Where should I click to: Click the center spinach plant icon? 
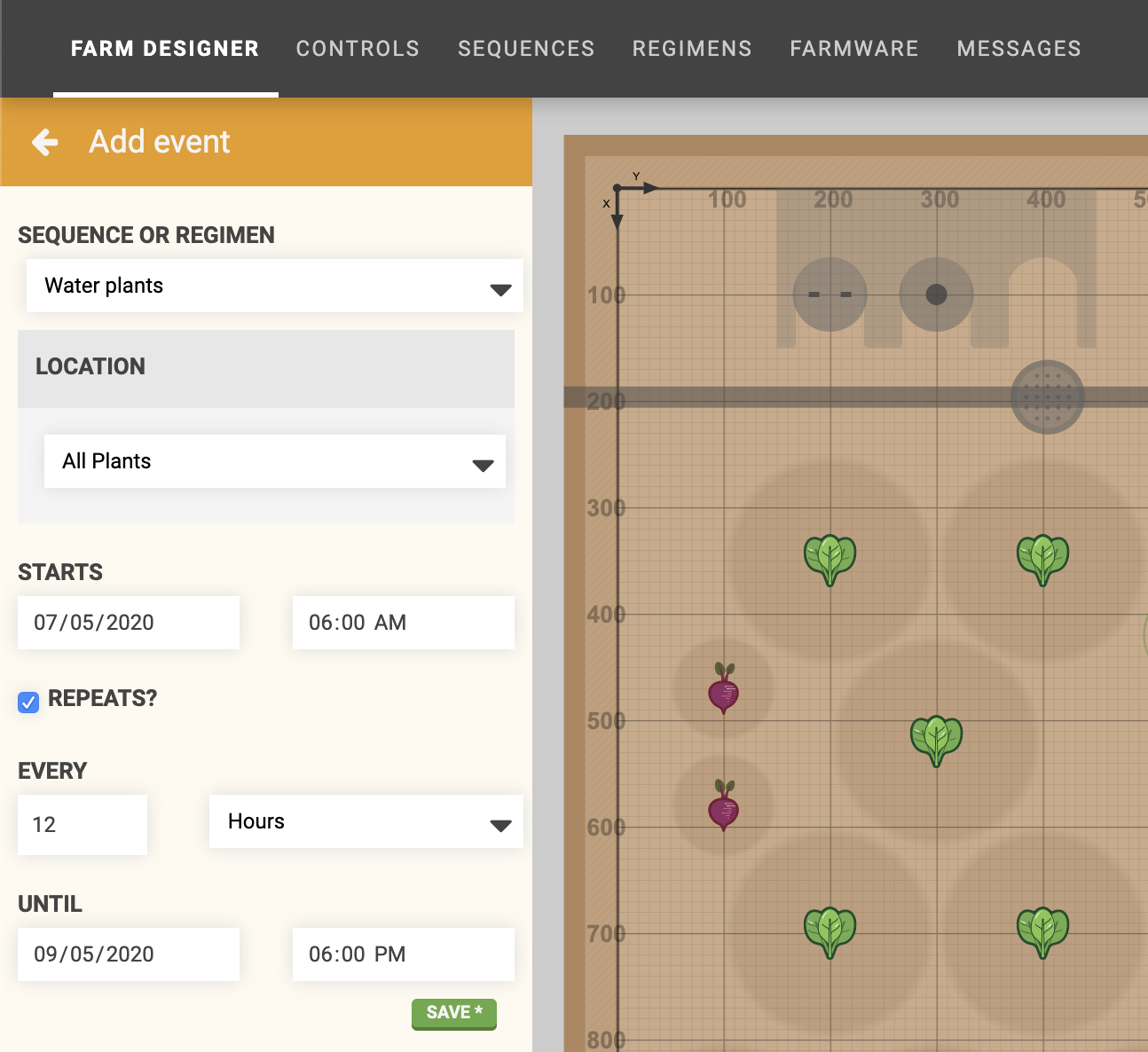tap(936, 740)
